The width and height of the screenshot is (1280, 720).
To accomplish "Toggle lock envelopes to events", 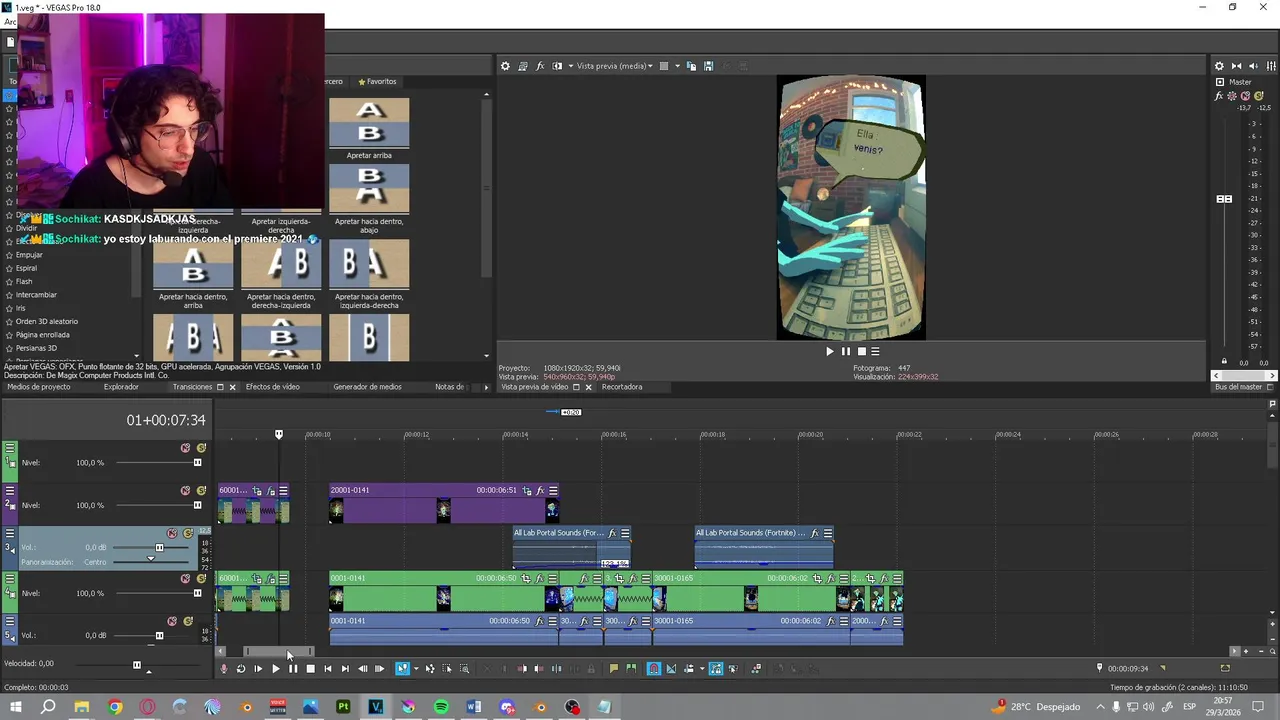I will click(716, 669).
